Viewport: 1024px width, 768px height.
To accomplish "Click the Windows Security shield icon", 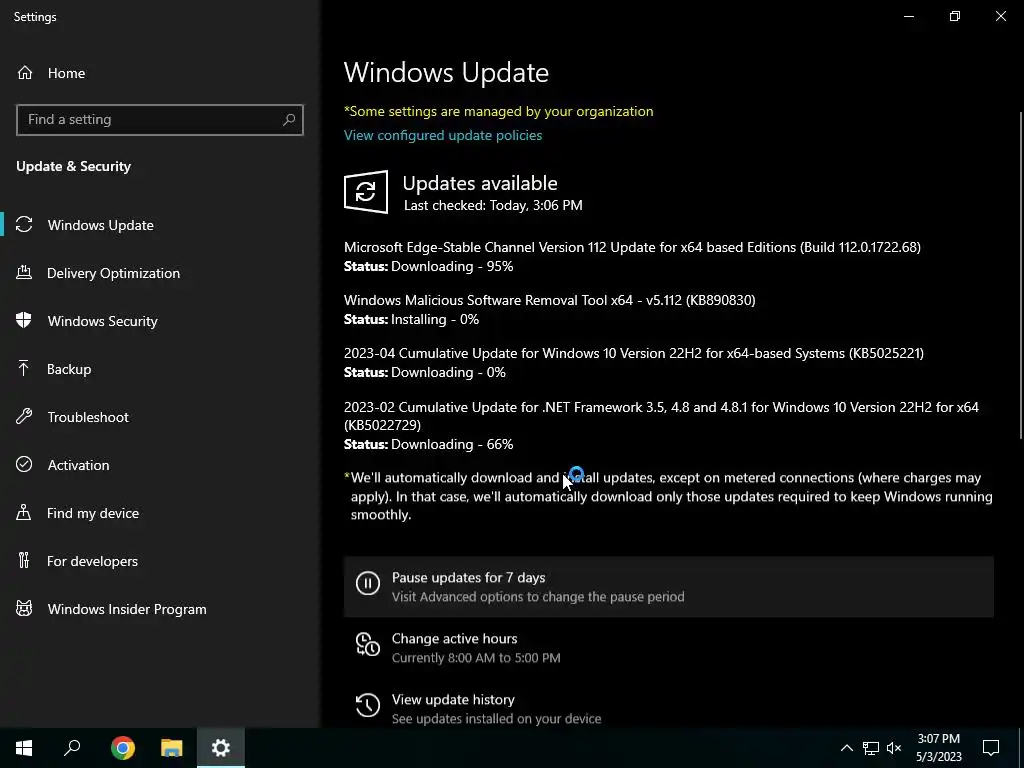I will (24, 321).
